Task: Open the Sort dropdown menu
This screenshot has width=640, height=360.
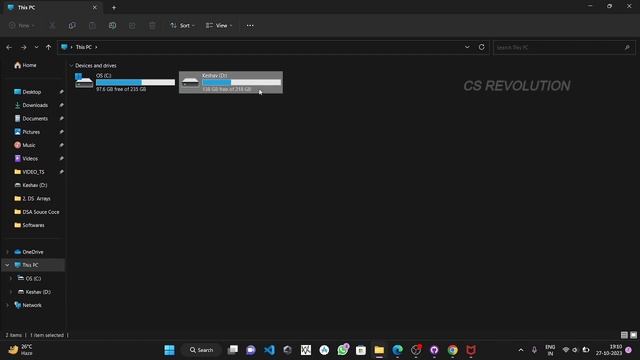Action: coord(182,25)
